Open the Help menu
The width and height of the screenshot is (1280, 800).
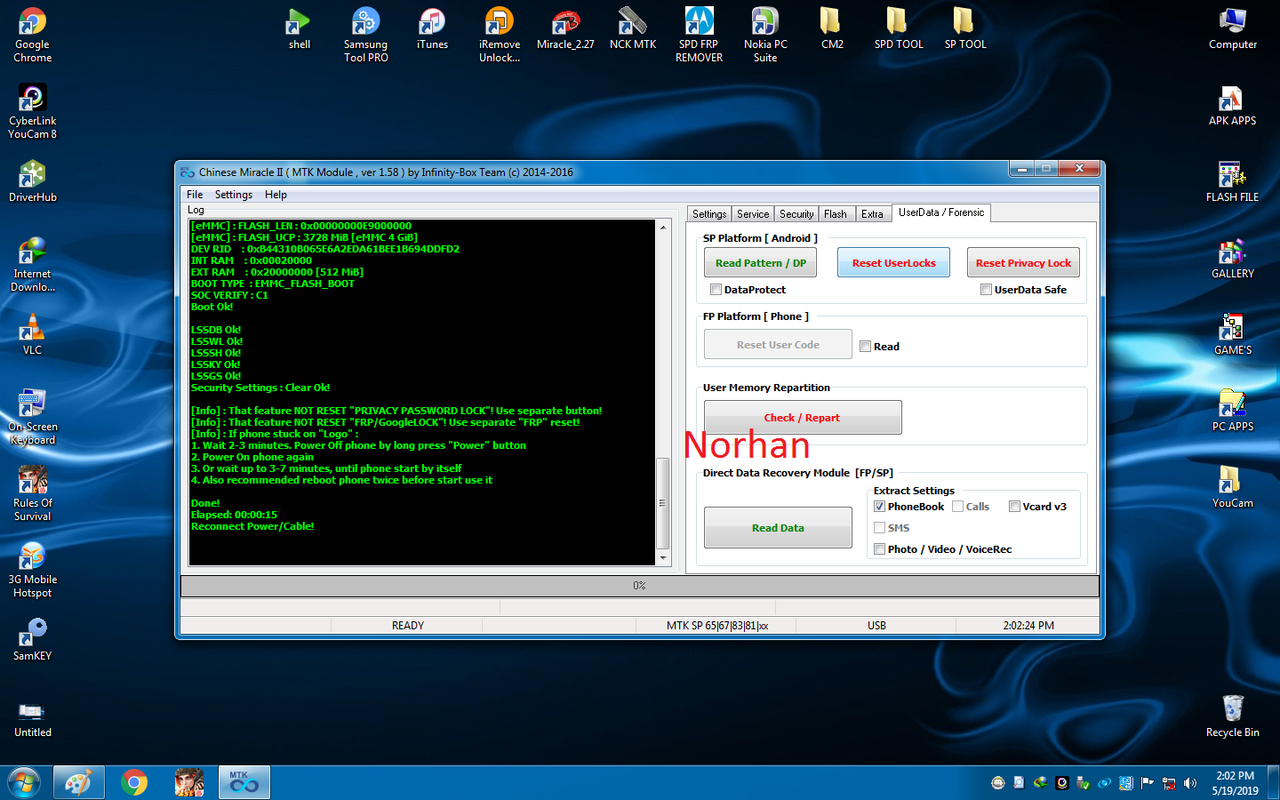click(x=276, y=195)
